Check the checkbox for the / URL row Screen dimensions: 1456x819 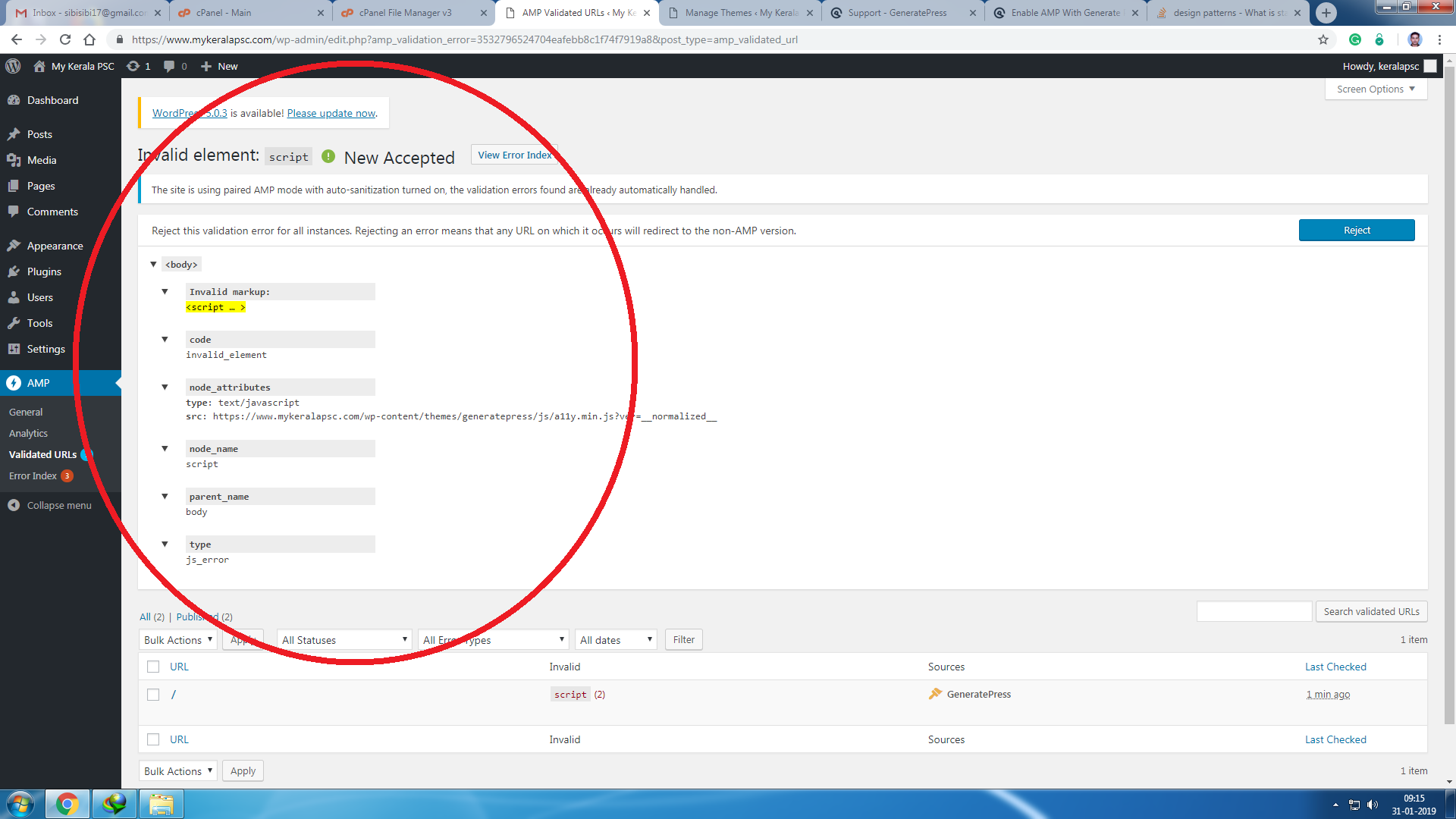tap(153, 695)
